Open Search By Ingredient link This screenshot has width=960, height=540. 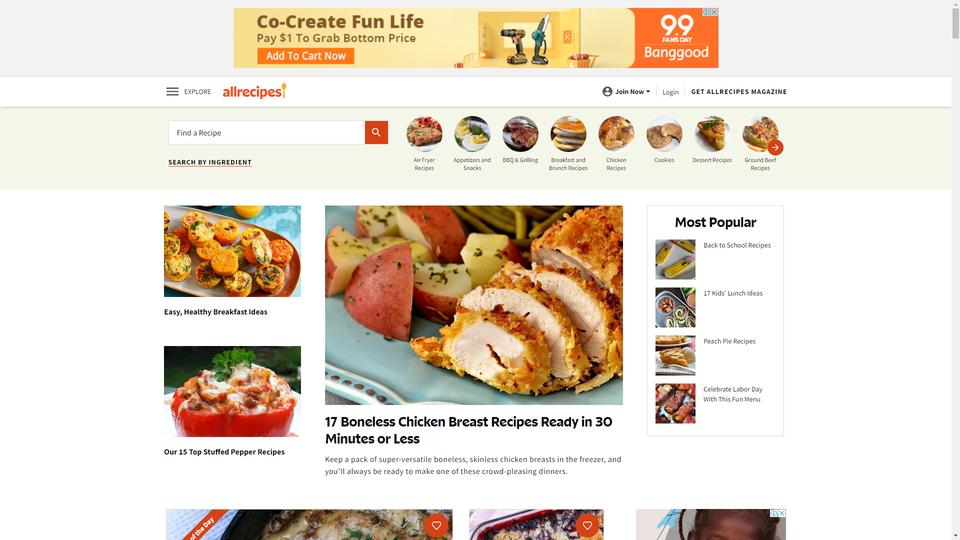(x=210, y=162)
